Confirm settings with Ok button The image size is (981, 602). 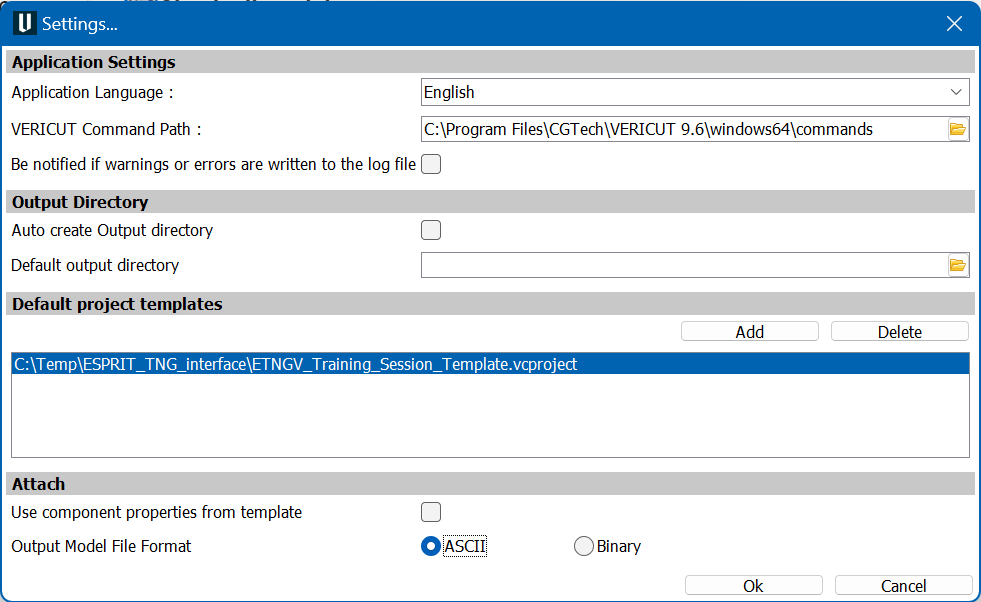(753, 586)
